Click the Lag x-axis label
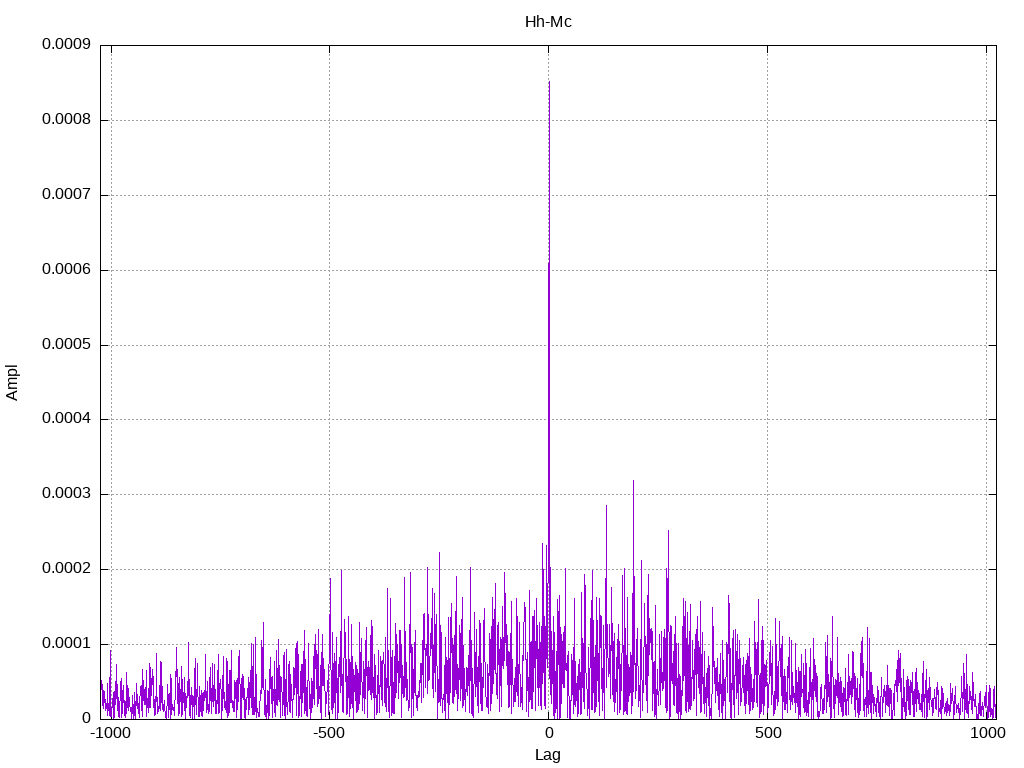 click(x=548, y=755)
